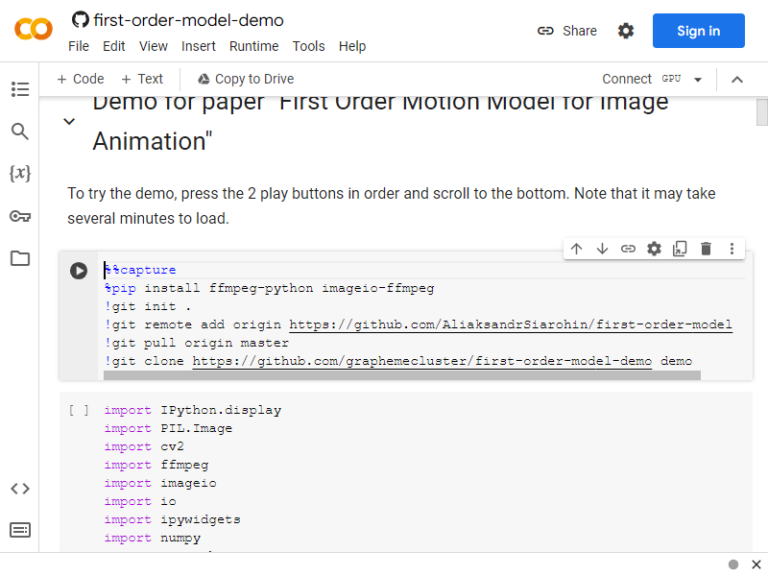Collapse the Demo for paper section
Image resolution: width=768 pixels, height=576 pixels.
(70, 121)
